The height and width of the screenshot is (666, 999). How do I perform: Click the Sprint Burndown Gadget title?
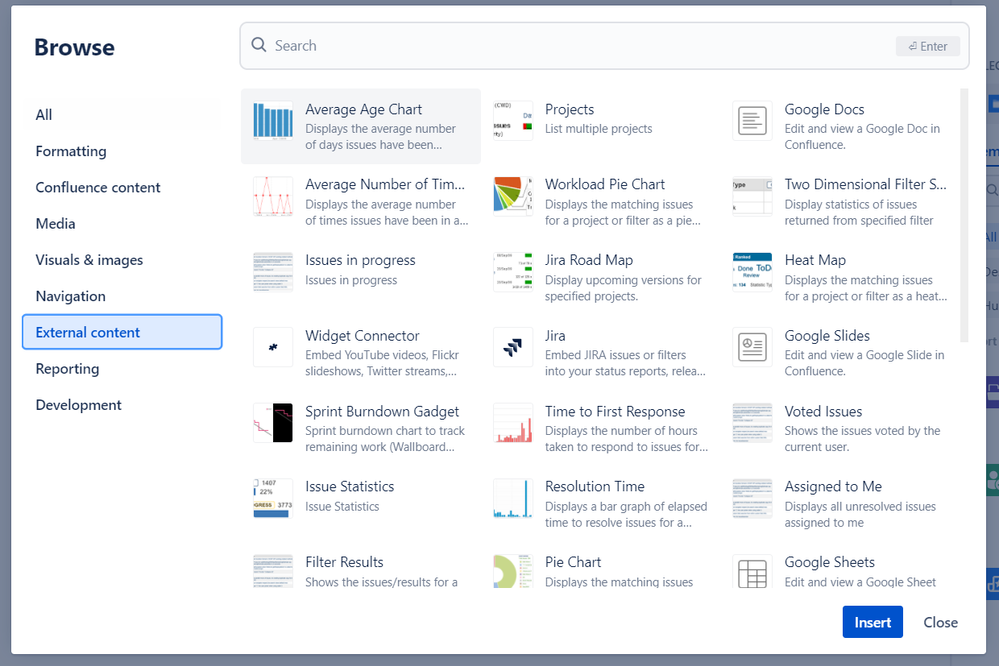coord(382,411)
